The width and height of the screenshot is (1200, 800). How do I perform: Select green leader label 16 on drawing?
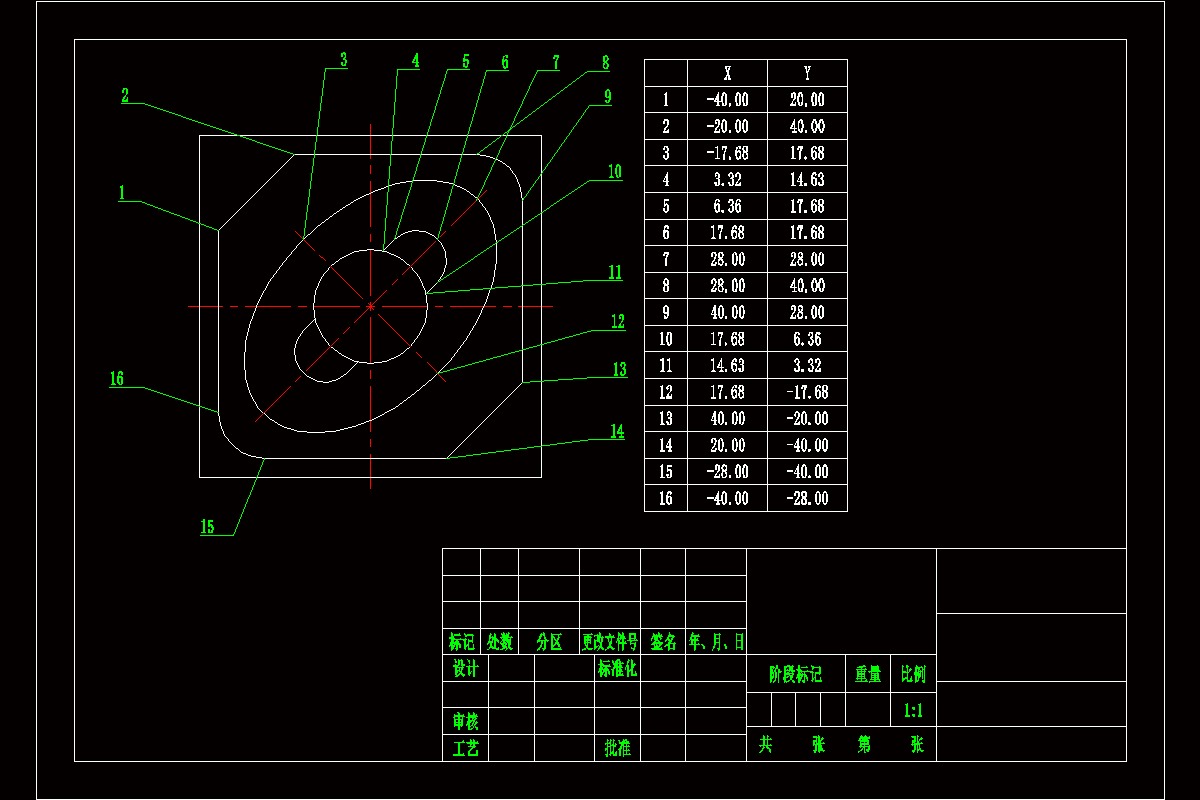(x=117, y=379)
